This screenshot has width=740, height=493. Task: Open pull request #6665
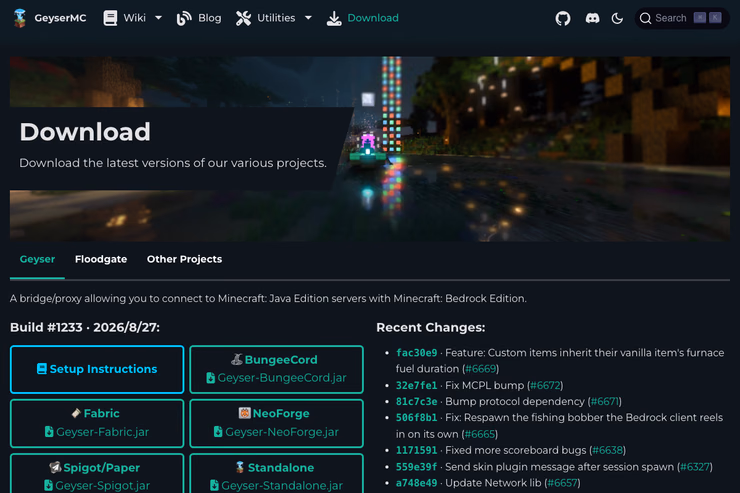pos(480,434)
